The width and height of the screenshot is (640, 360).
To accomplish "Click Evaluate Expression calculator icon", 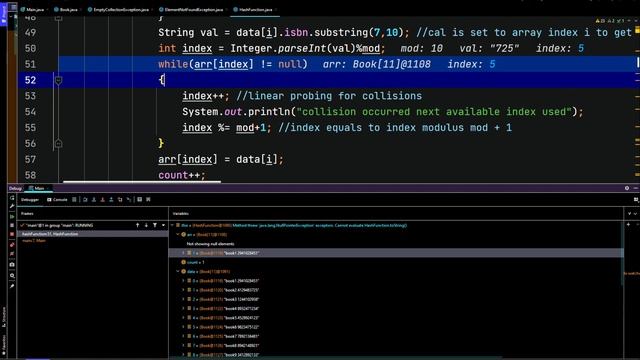I will [x=140, y=200].
